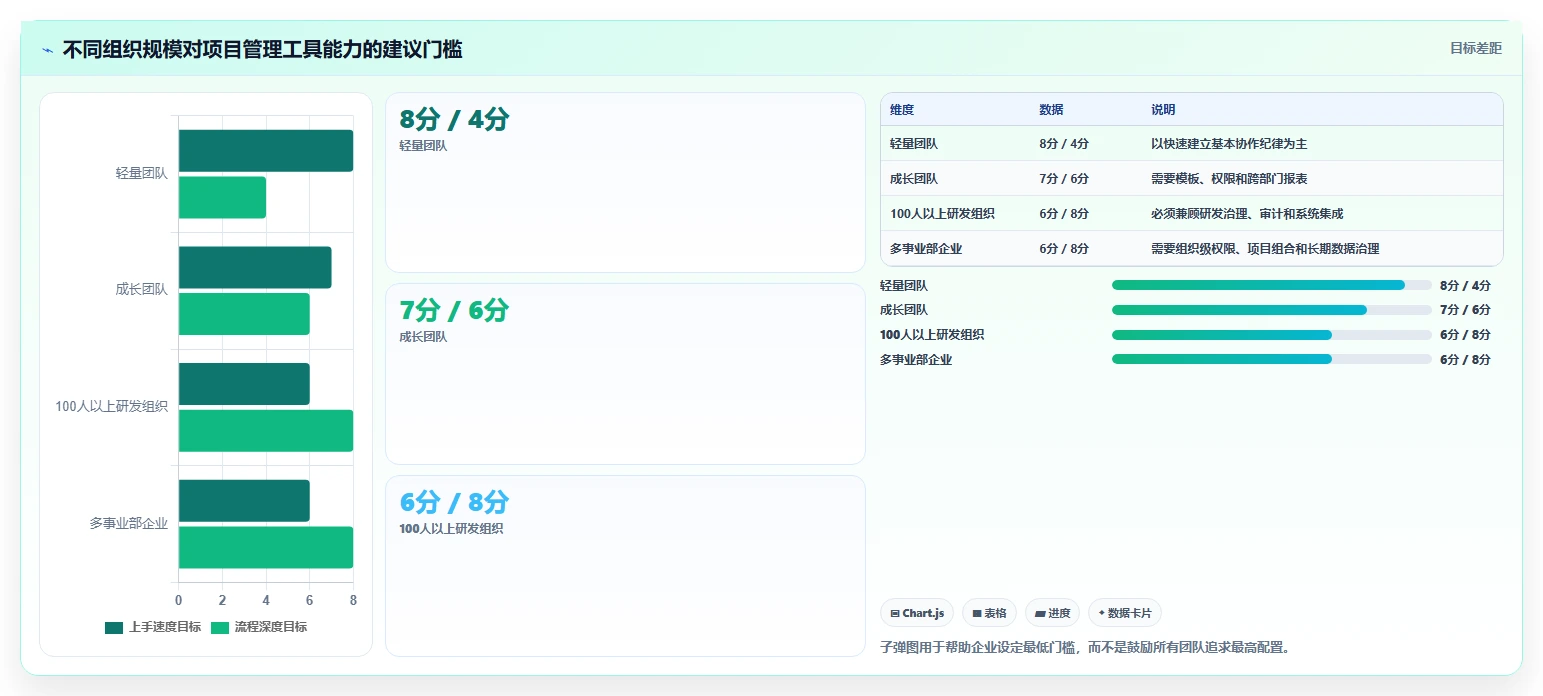Image resolution: width=1543 pixels, height=696 pixels.
Task: Click 轻量团队 label in the progress list
Action: coord(904,286)
